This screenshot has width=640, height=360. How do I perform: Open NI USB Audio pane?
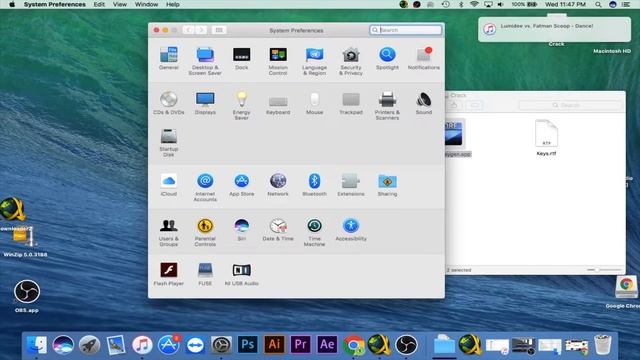coord(242,274)
